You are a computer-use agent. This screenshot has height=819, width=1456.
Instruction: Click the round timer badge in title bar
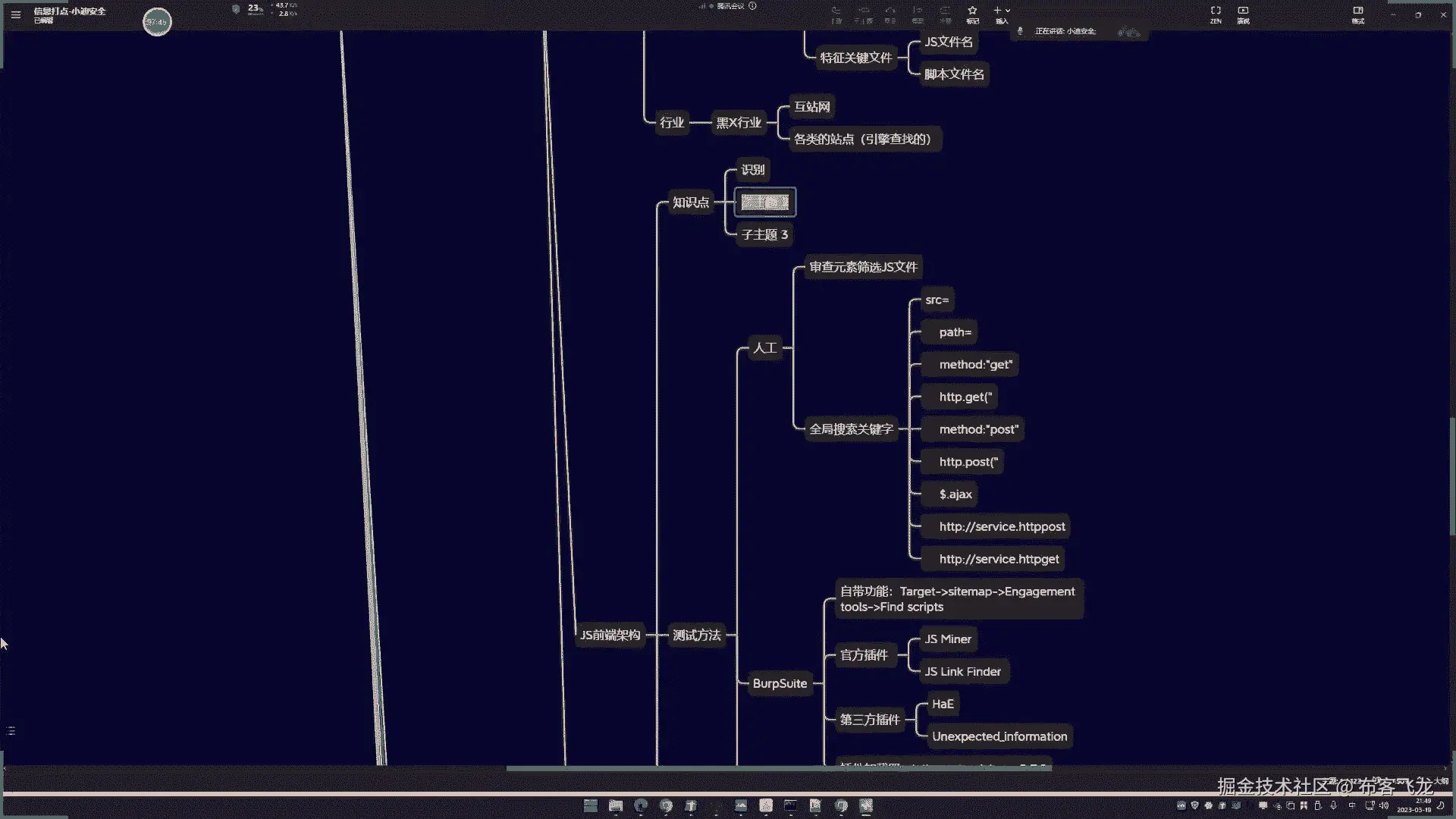click(x=157, y=22)
